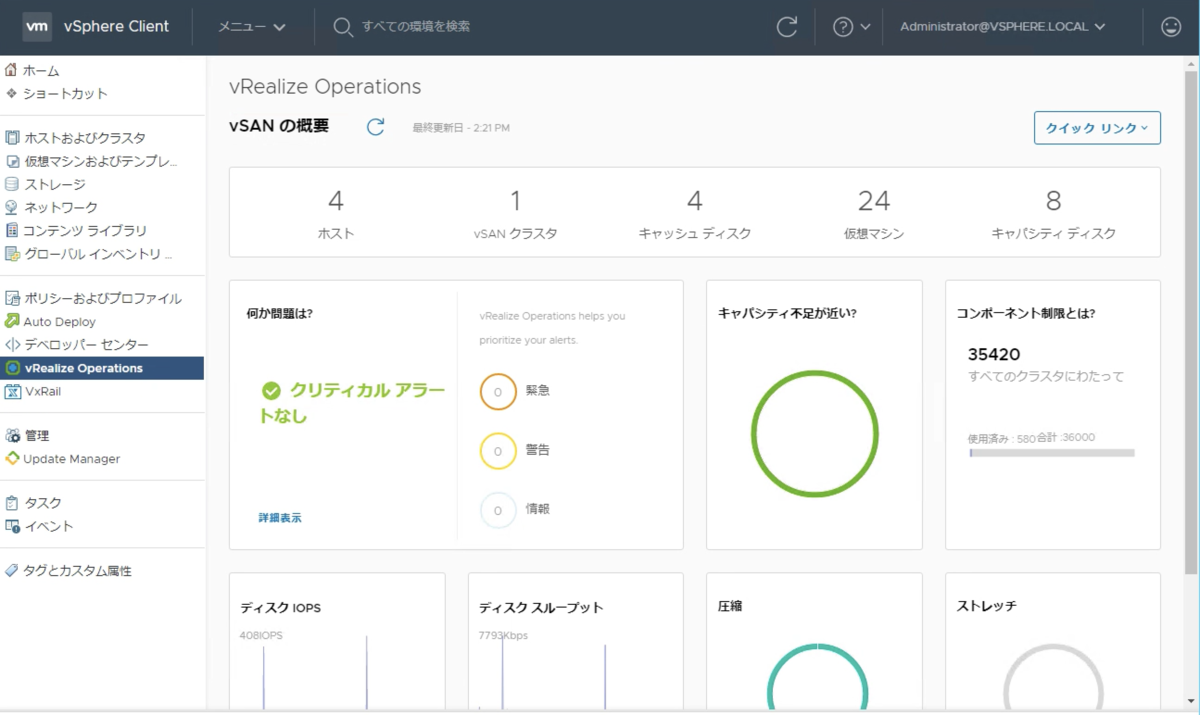Click the 情報 alert count circle
The width and height of the screenshot is (1200, 715).
click(x=498, y=509)
